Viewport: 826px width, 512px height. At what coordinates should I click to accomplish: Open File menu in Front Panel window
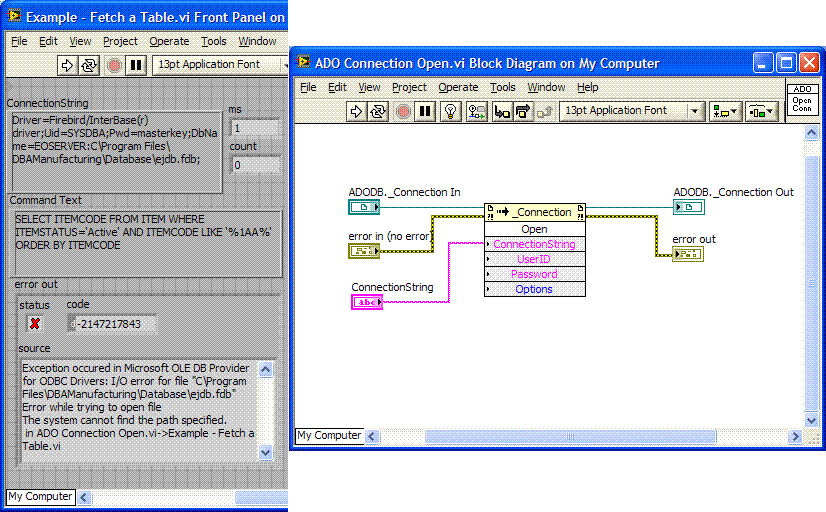point(19,41)
